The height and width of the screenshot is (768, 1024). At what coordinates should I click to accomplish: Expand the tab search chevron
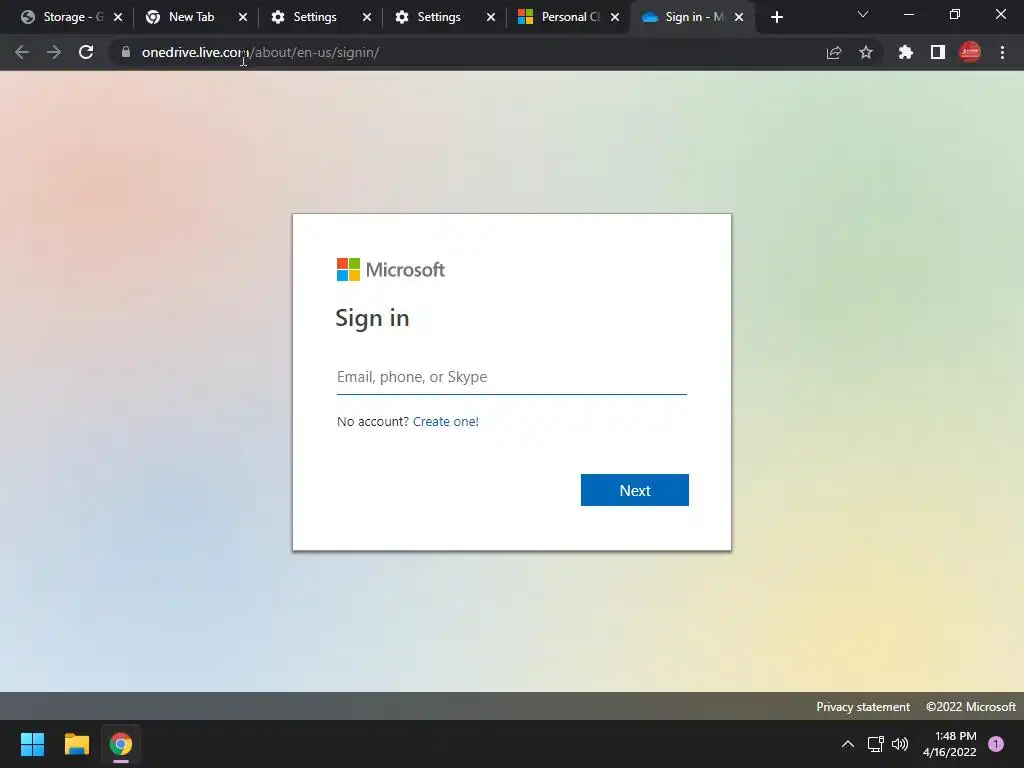[x=863, y=14]
